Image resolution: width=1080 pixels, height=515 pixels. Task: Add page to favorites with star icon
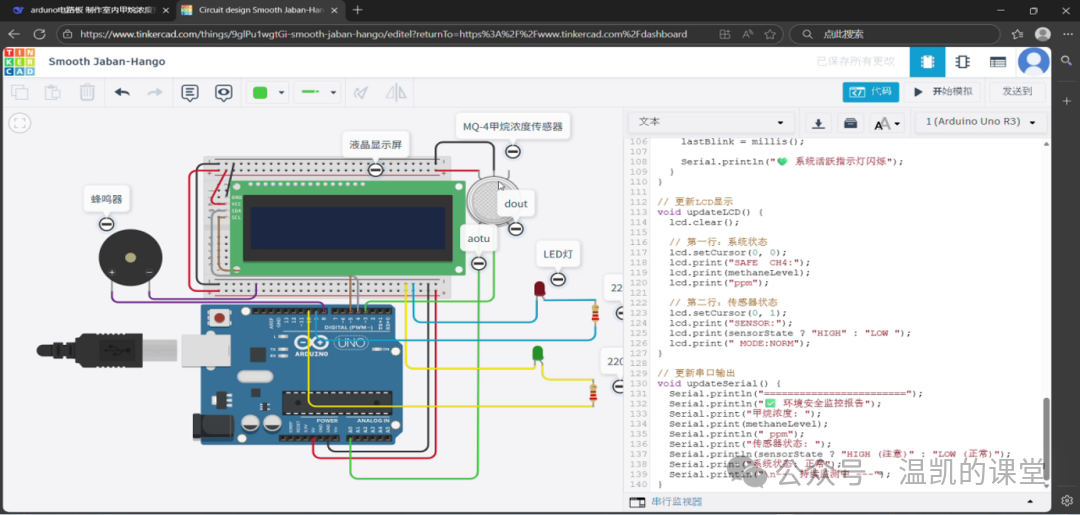tap(770, 34)
